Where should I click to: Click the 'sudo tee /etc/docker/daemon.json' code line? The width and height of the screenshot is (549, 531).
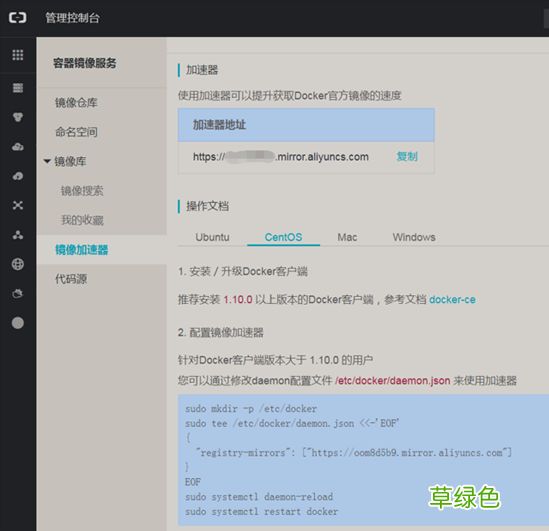[x=292, y=424]
